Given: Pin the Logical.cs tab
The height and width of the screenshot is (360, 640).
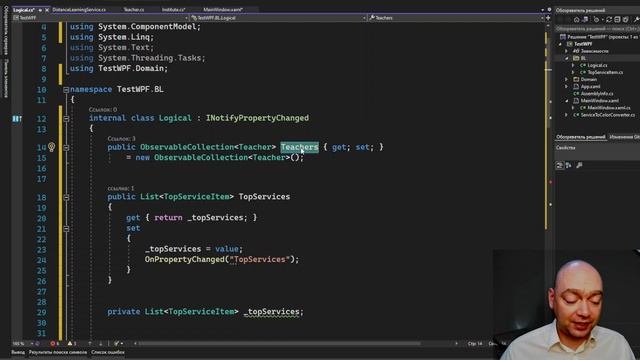Looking at the screenshot, I should [40, 10].
